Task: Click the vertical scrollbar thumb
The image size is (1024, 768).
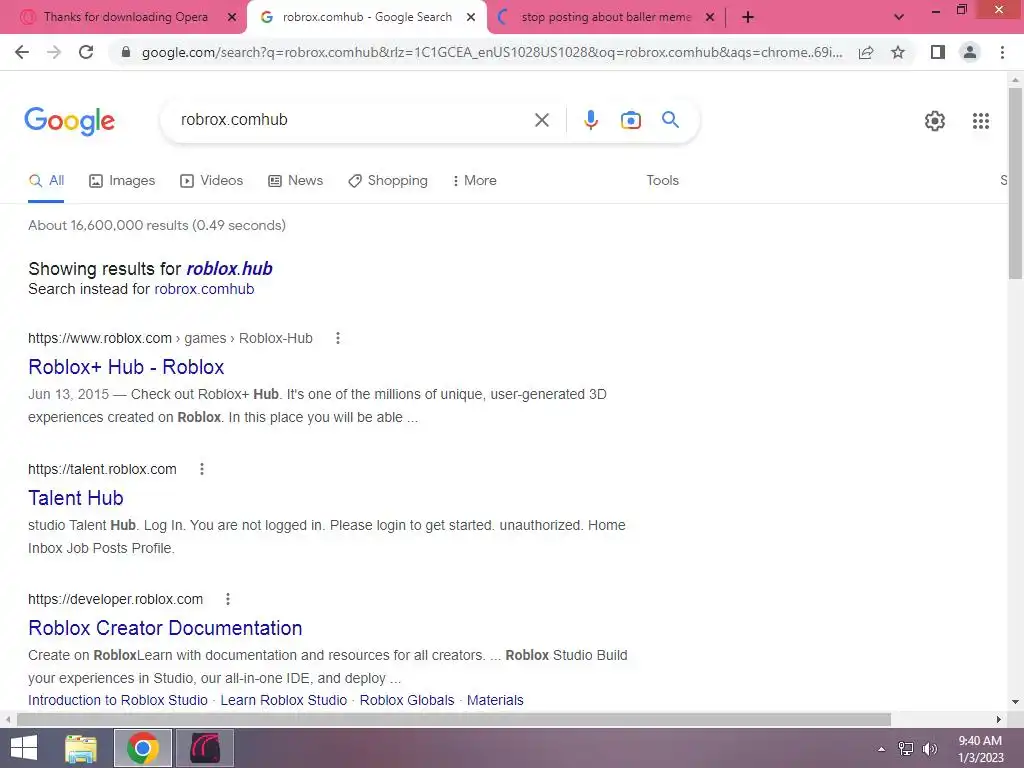Action: 1015,184
